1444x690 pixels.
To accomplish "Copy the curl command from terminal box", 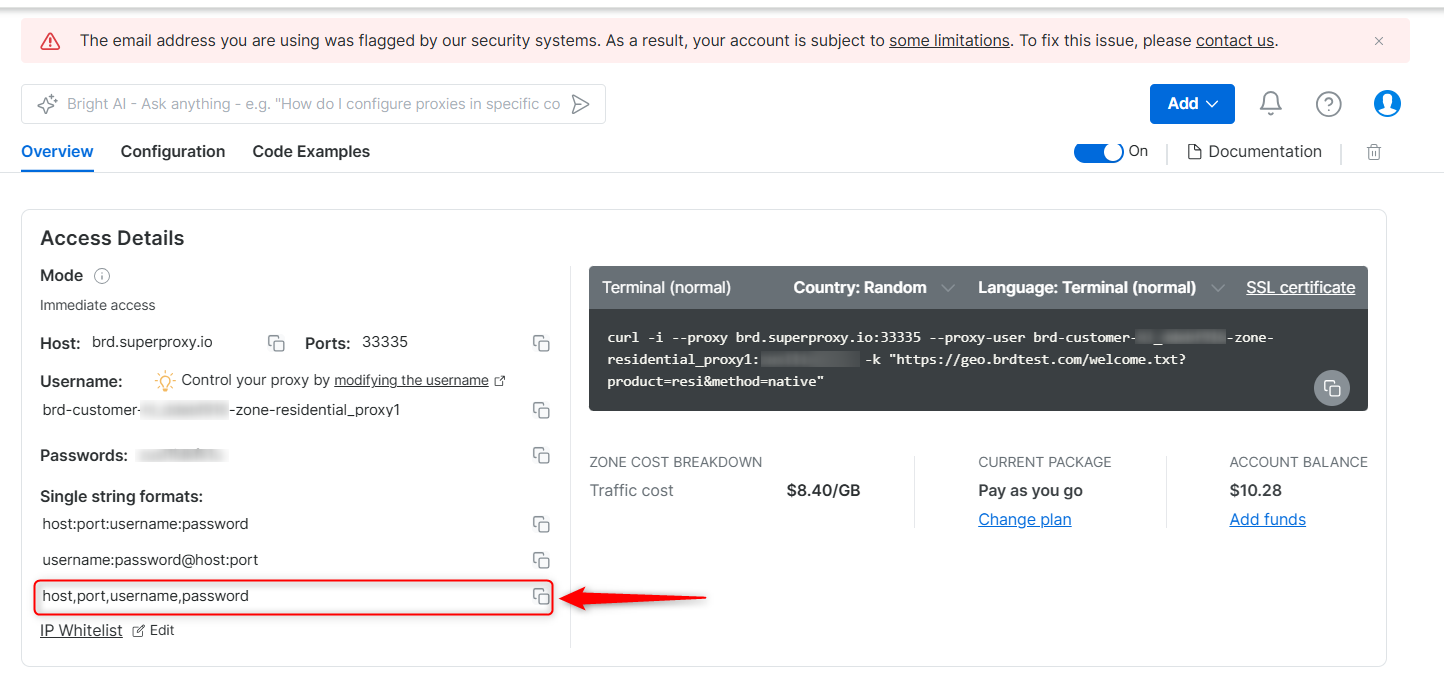I will [1332, 388].
